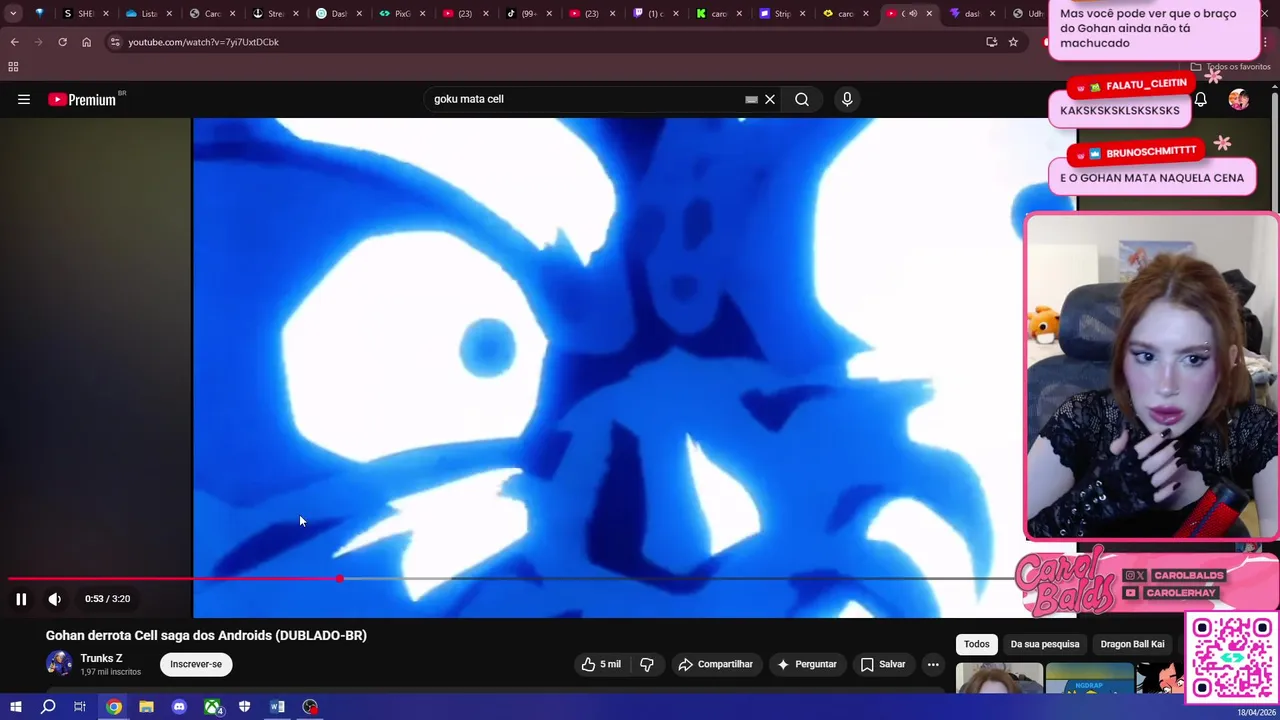
Task: Open the Todos os favoritos bookmarks folder
Action: (x=1230, y=67)
